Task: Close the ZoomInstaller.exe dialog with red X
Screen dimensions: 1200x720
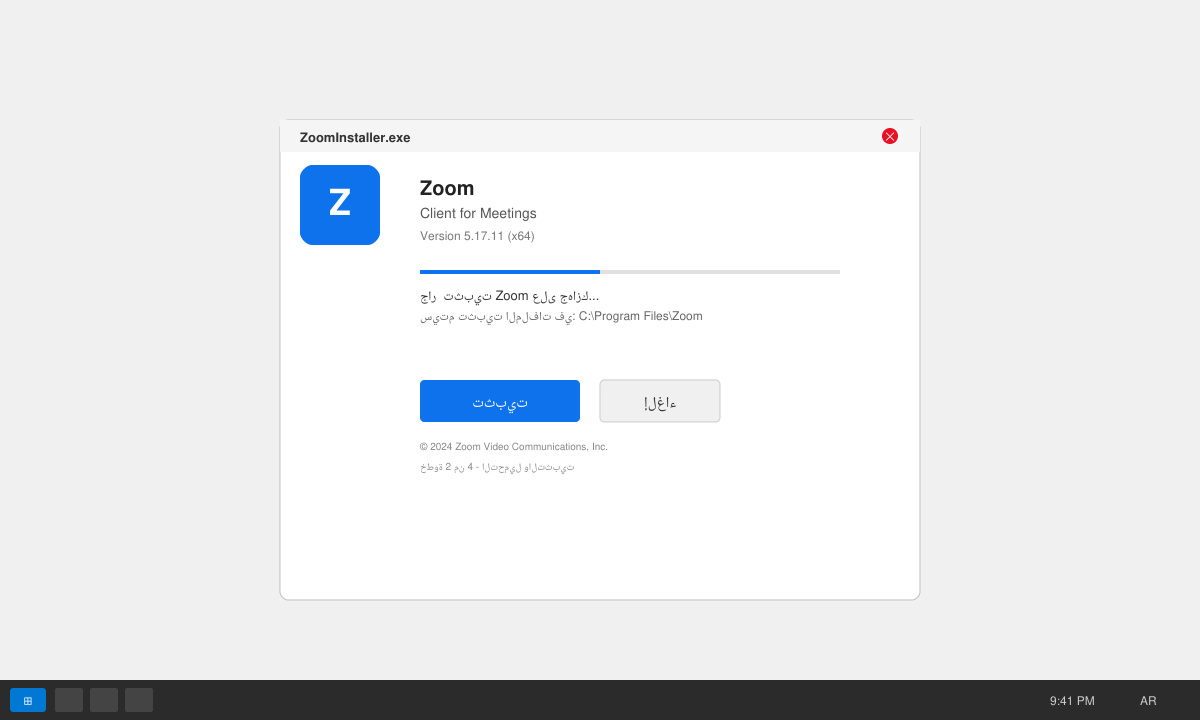Action: coord(890,136)
